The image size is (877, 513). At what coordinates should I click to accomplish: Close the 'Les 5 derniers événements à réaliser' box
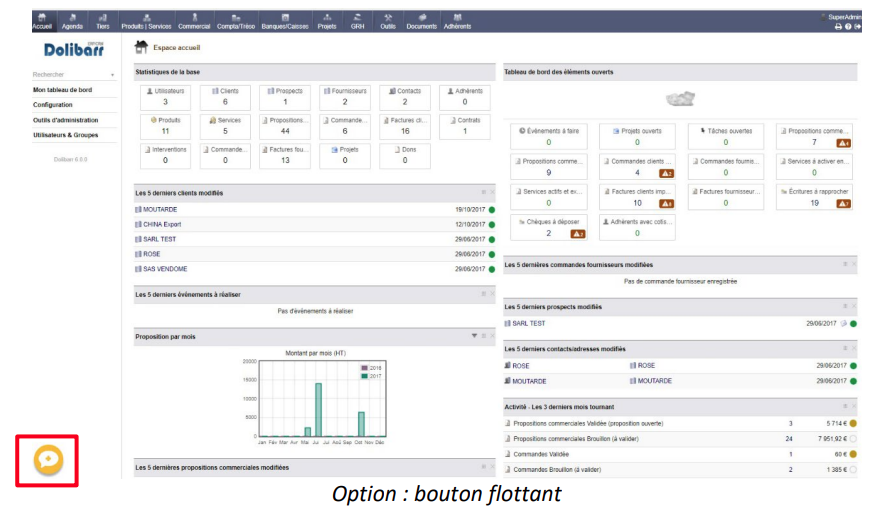(x=492, y=294)
